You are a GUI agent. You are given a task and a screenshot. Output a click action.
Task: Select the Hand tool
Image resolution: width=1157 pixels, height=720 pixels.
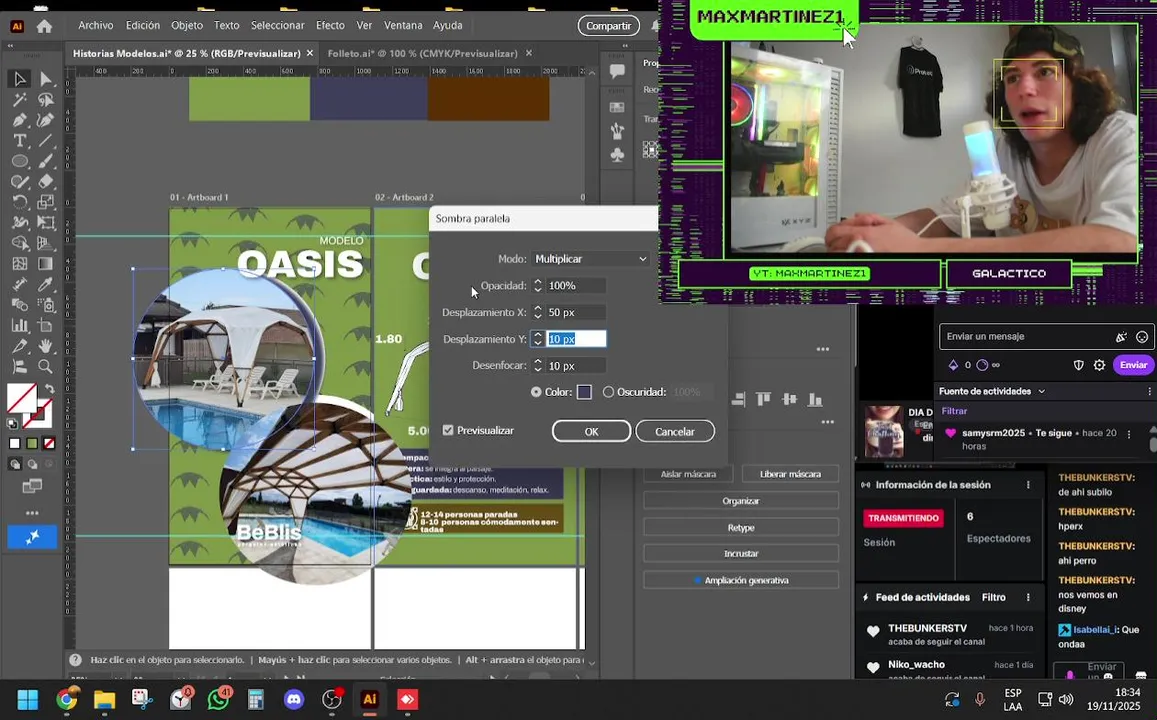click(x=46, y=346)
